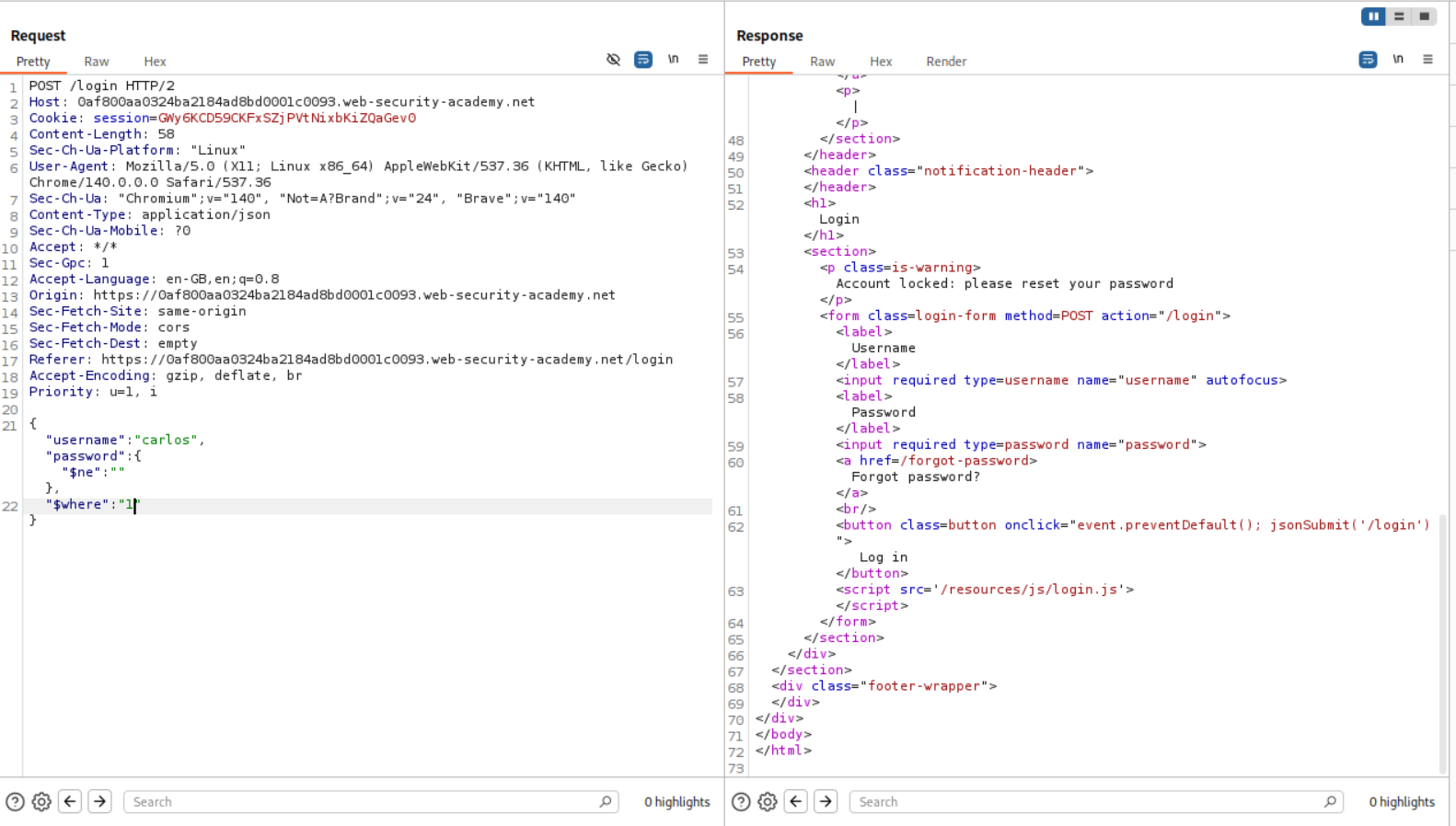
Task: Select top-bottom stacked layout icon
Action: 1399,17
